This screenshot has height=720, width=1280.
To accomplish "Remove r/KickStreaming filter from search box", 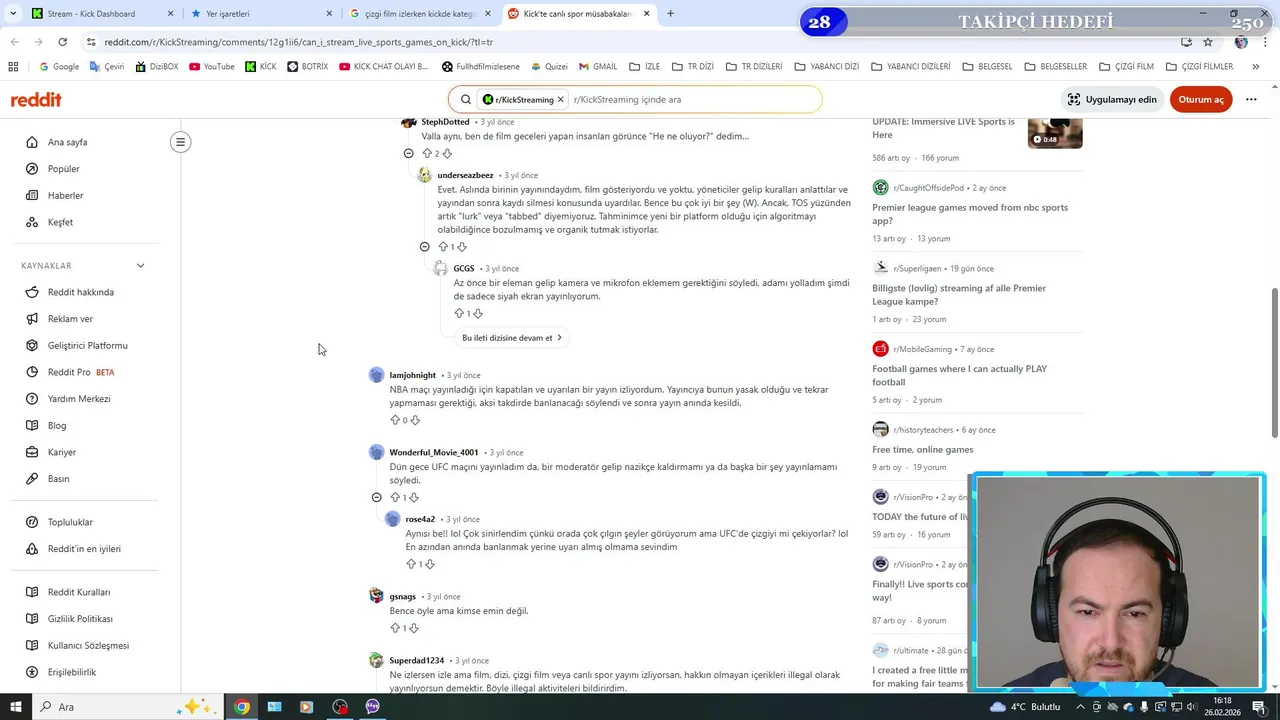I will tap(561, 99).
